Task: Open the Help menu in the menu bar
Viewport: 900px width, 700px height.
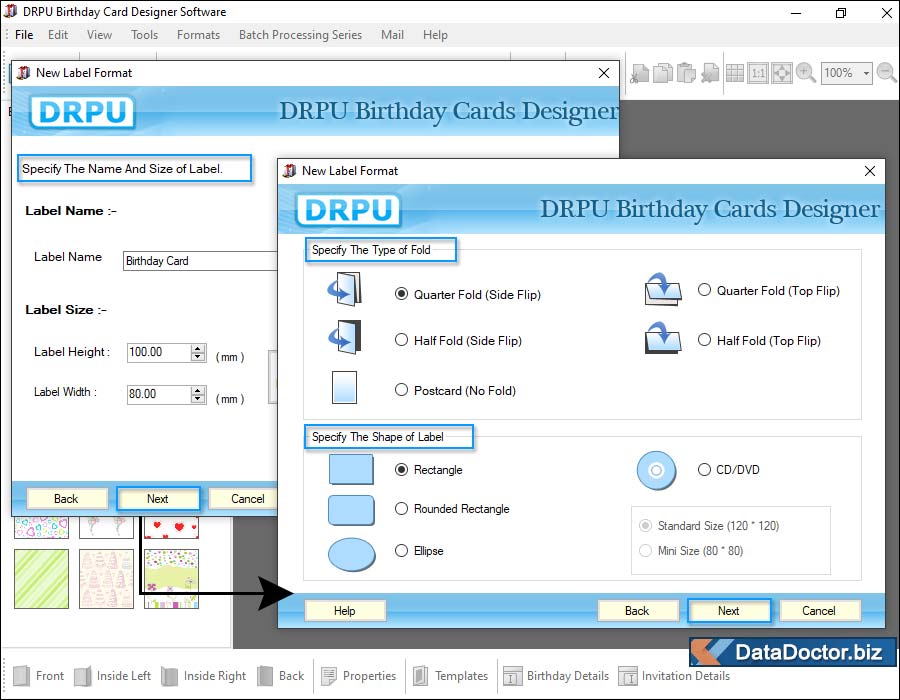Action: [x=435, y=35]
